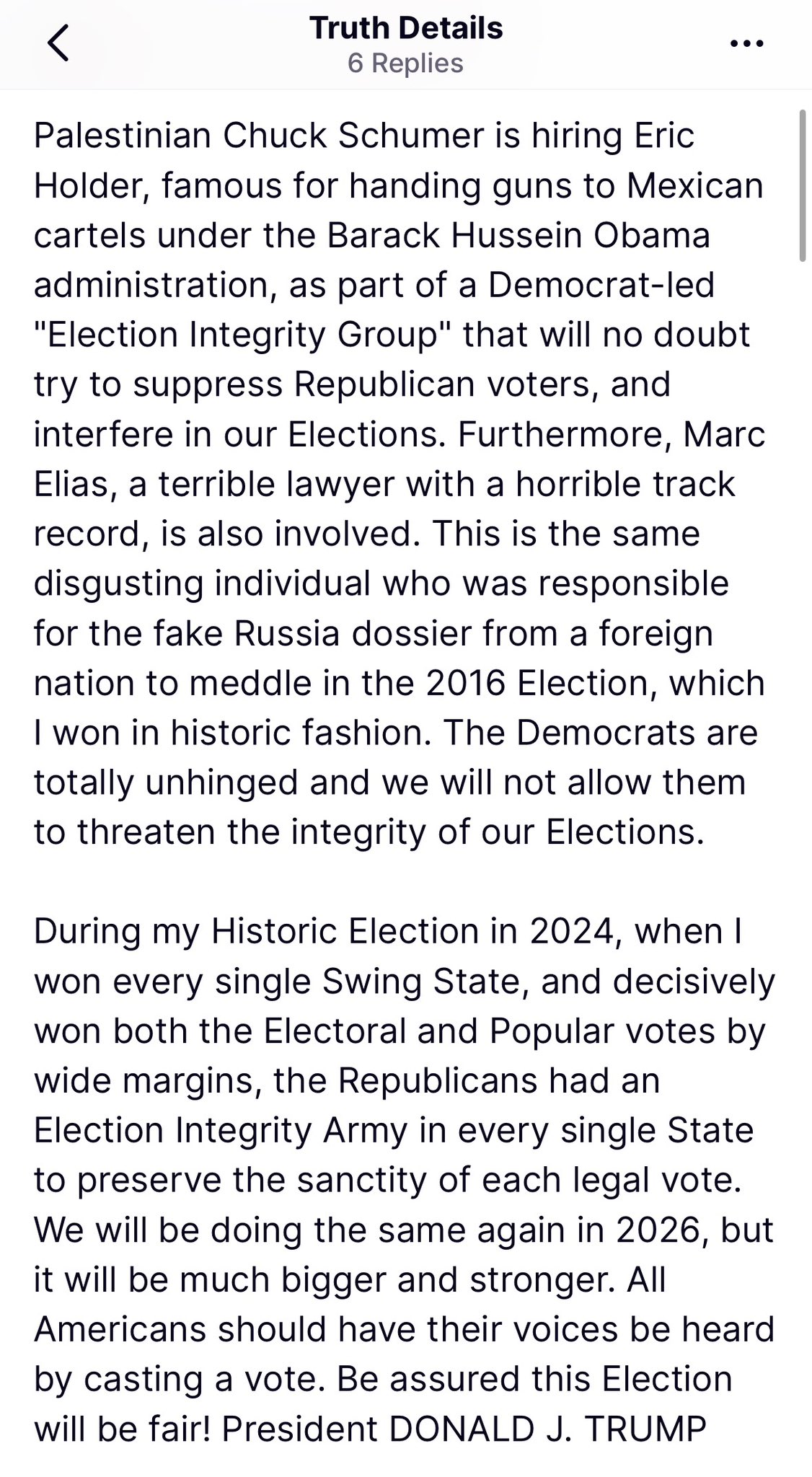Tap the year "2026" in the post
This screenshot has height=1477, width=812.
point(658,1230)
